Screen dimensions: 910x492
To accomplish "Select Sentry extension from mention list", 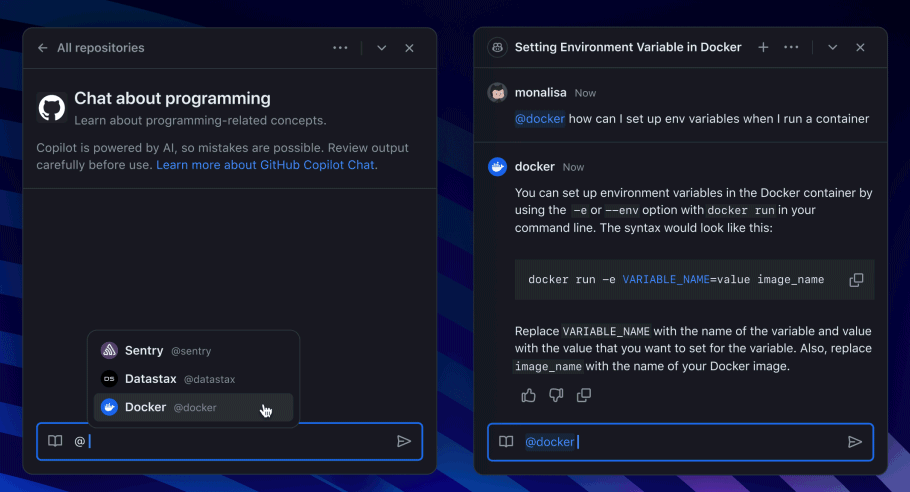I will click(193, 350).
